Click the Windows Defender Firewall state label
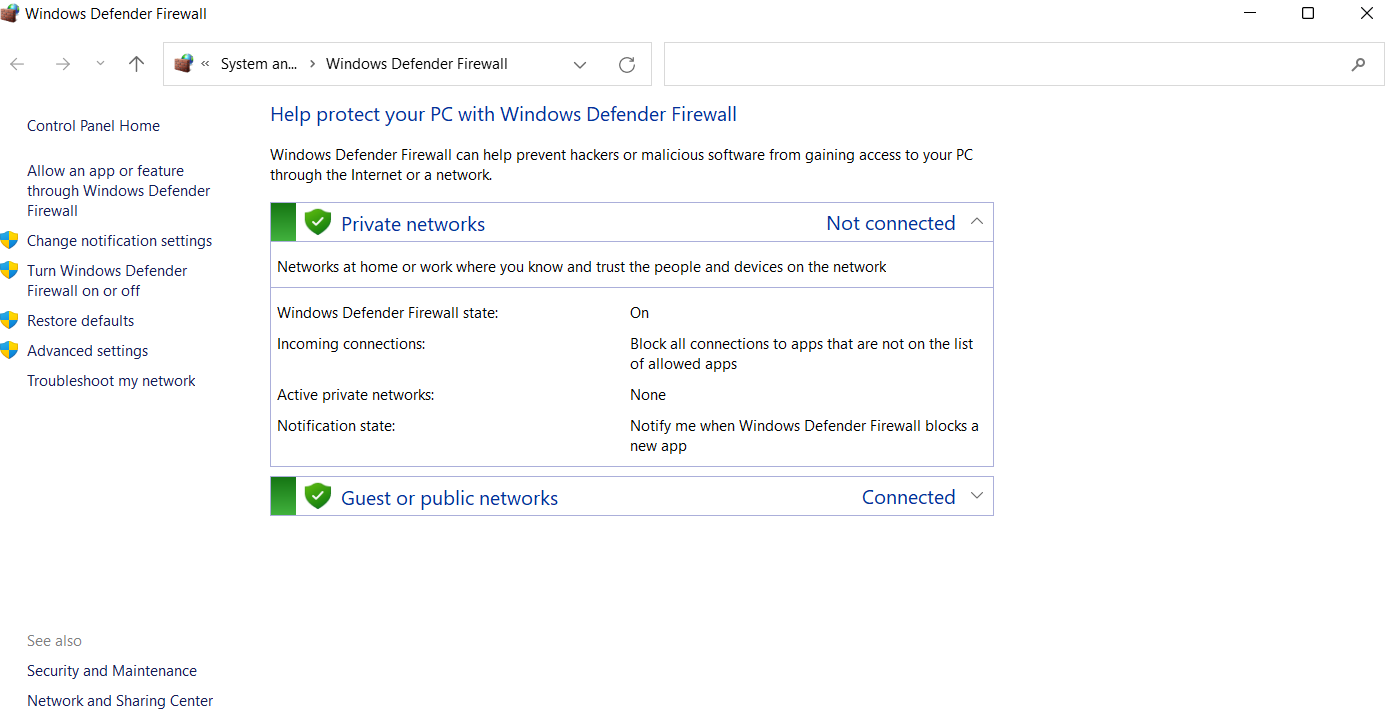Viewport: 1388px width, 725px height. (387, 313)
